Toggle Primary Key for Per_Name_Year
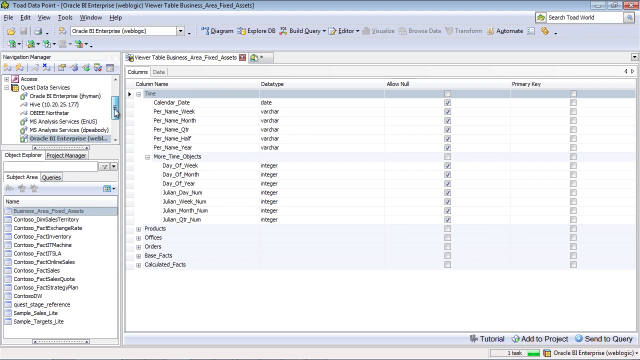 (x=573, y=148)
